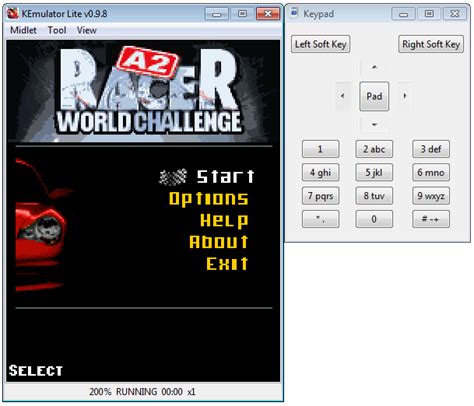Select About in the game menu
Screen dimensions: 474x406
[219, 242]
